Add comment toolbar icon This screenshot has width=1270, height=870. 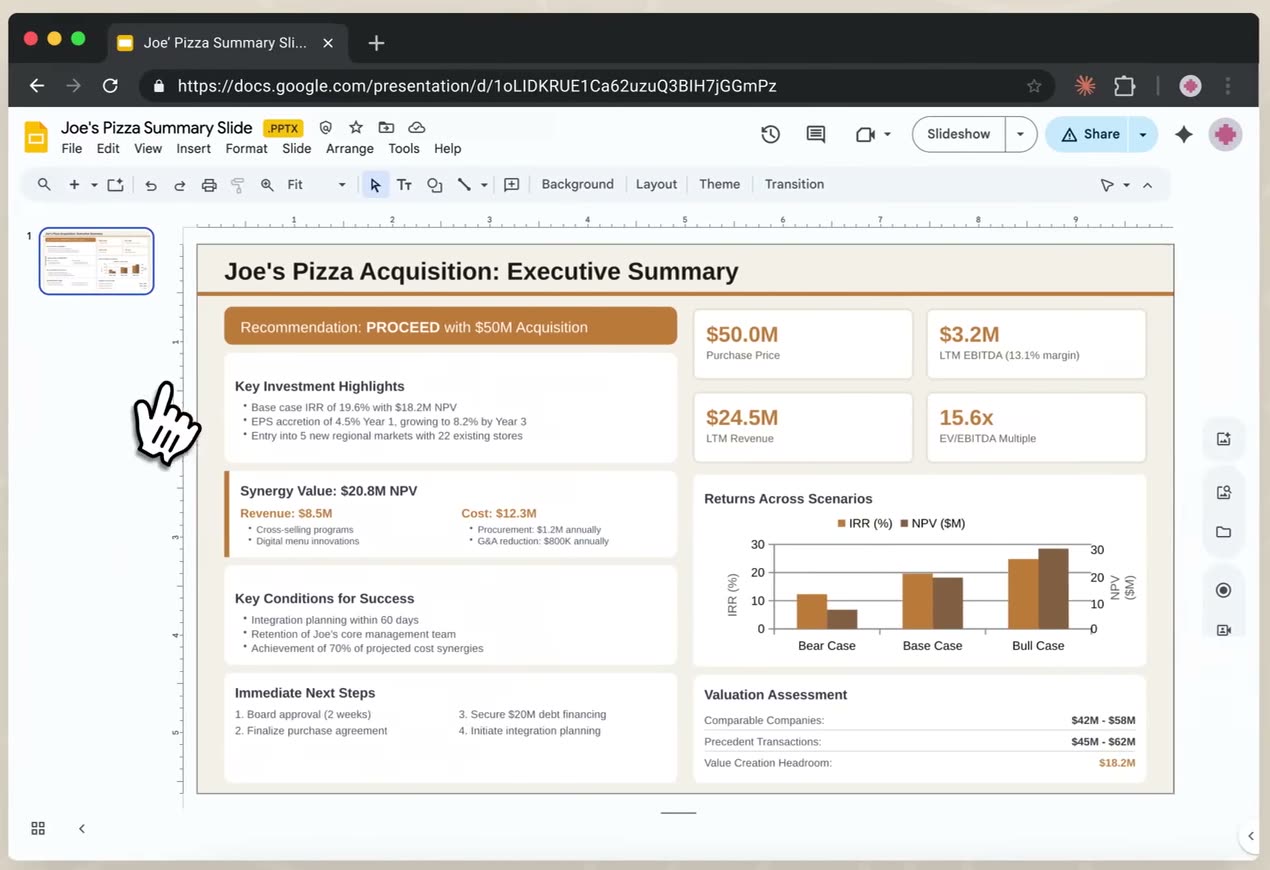(512, 184)
